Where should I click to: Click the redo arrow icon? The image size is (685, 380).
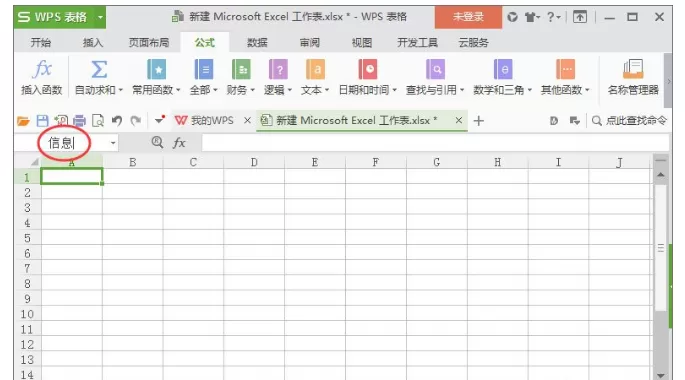coord(136,121)
